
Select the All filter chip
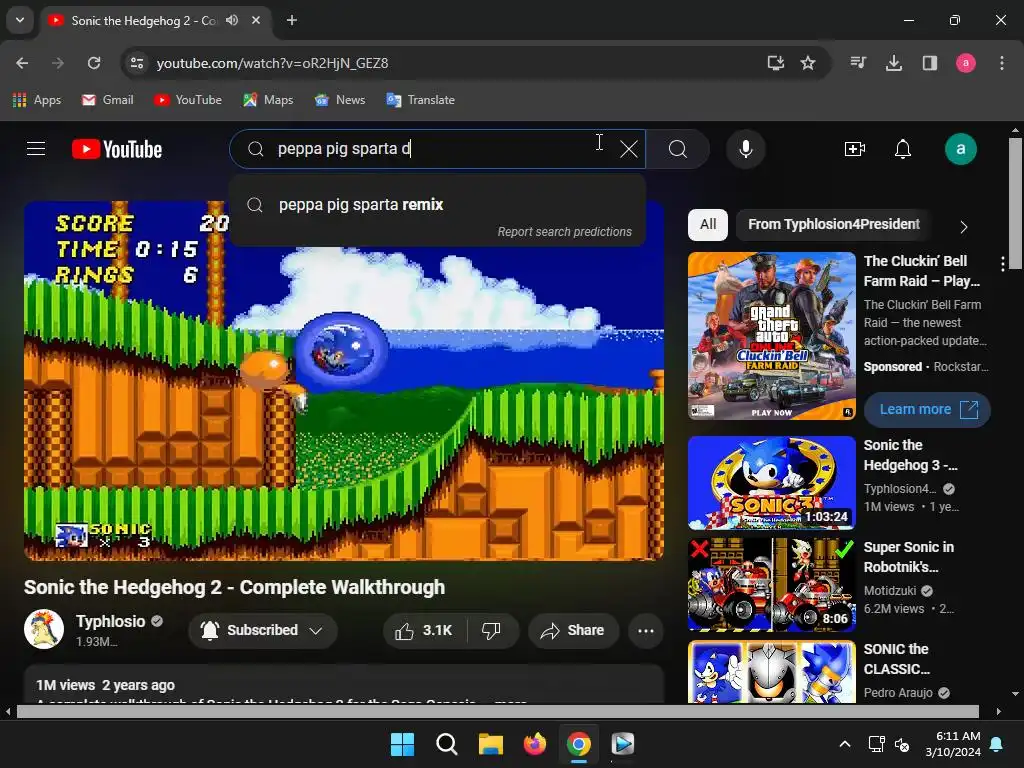[708, 224]
